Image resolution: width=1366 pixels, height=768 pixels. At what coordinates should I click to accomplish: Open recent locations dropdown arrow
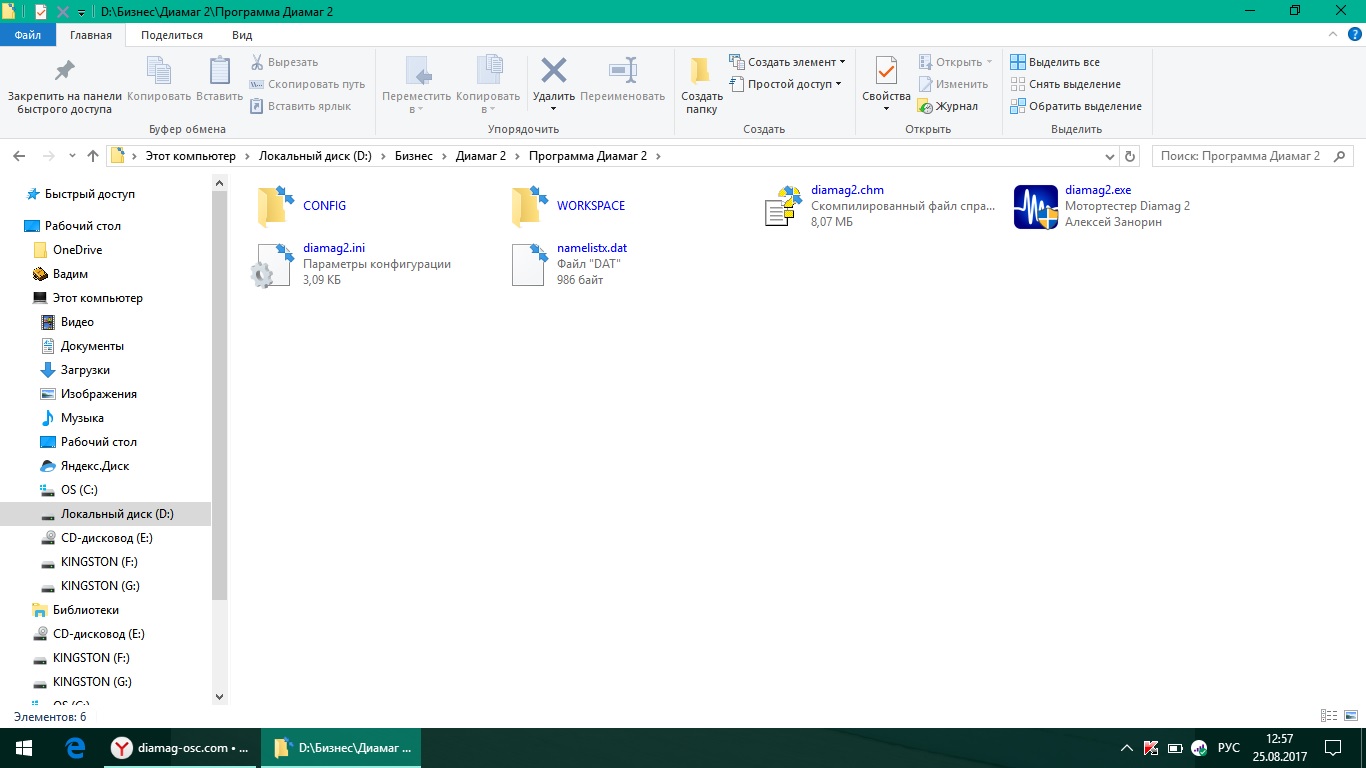[x=71, y=157]
